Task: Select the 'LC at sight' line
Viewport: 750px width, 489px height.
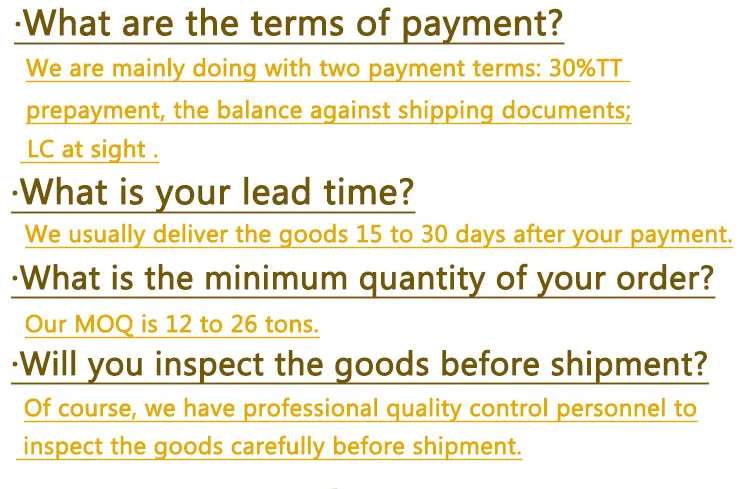Action: [x=90, y=150]
